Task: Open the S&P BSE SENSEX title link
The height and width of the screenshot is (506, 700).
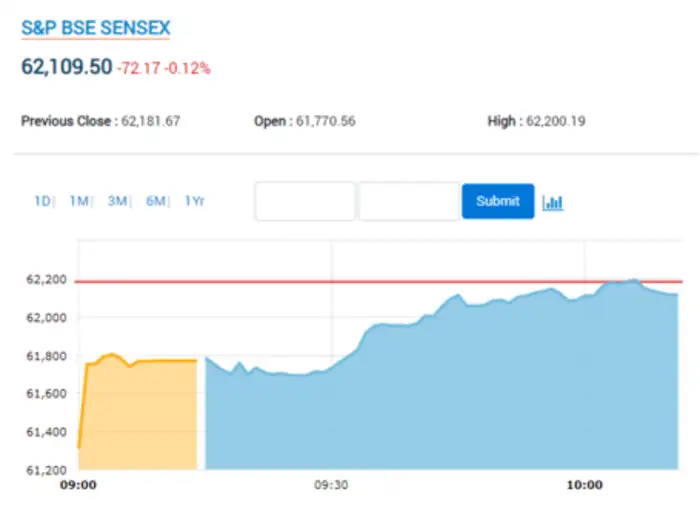Action: tap(96, 28)
